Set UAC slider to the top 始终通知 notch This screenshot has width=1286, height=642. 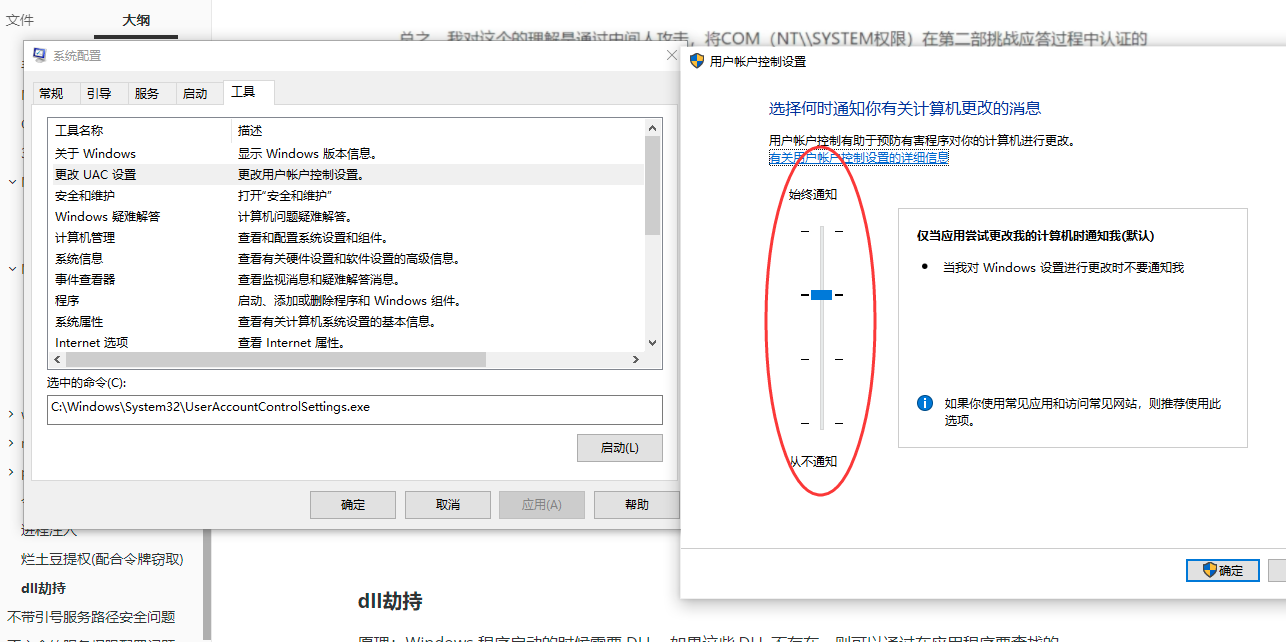(821, 231)
